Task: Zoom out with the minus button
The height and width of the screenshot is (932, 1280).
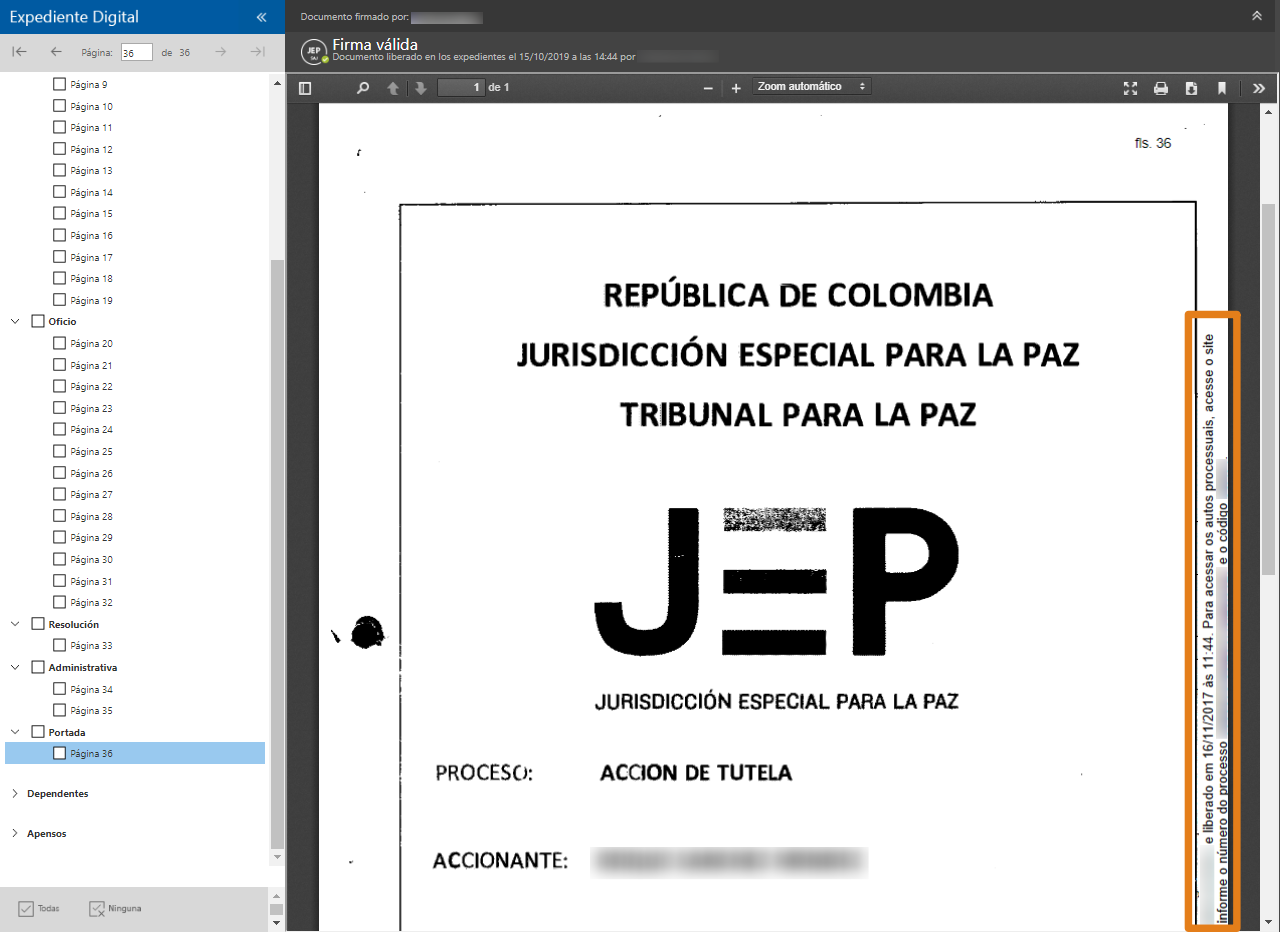Action: [708, 88]
